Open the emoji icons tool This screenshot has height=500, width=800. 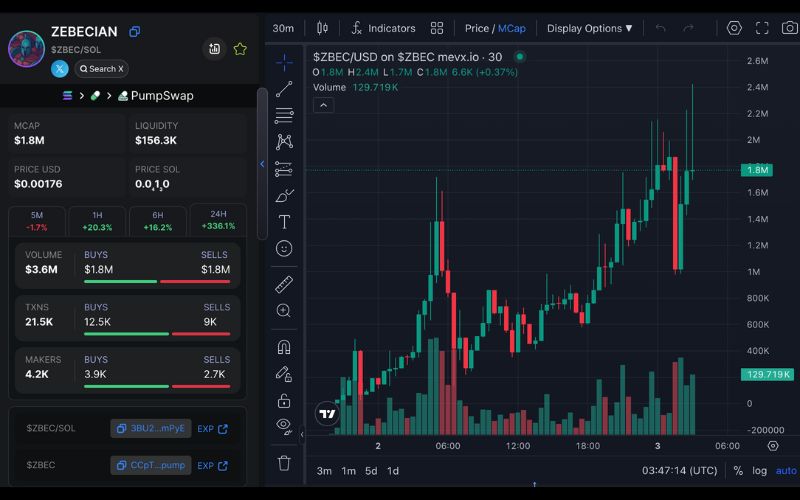(x=284, y=248)
